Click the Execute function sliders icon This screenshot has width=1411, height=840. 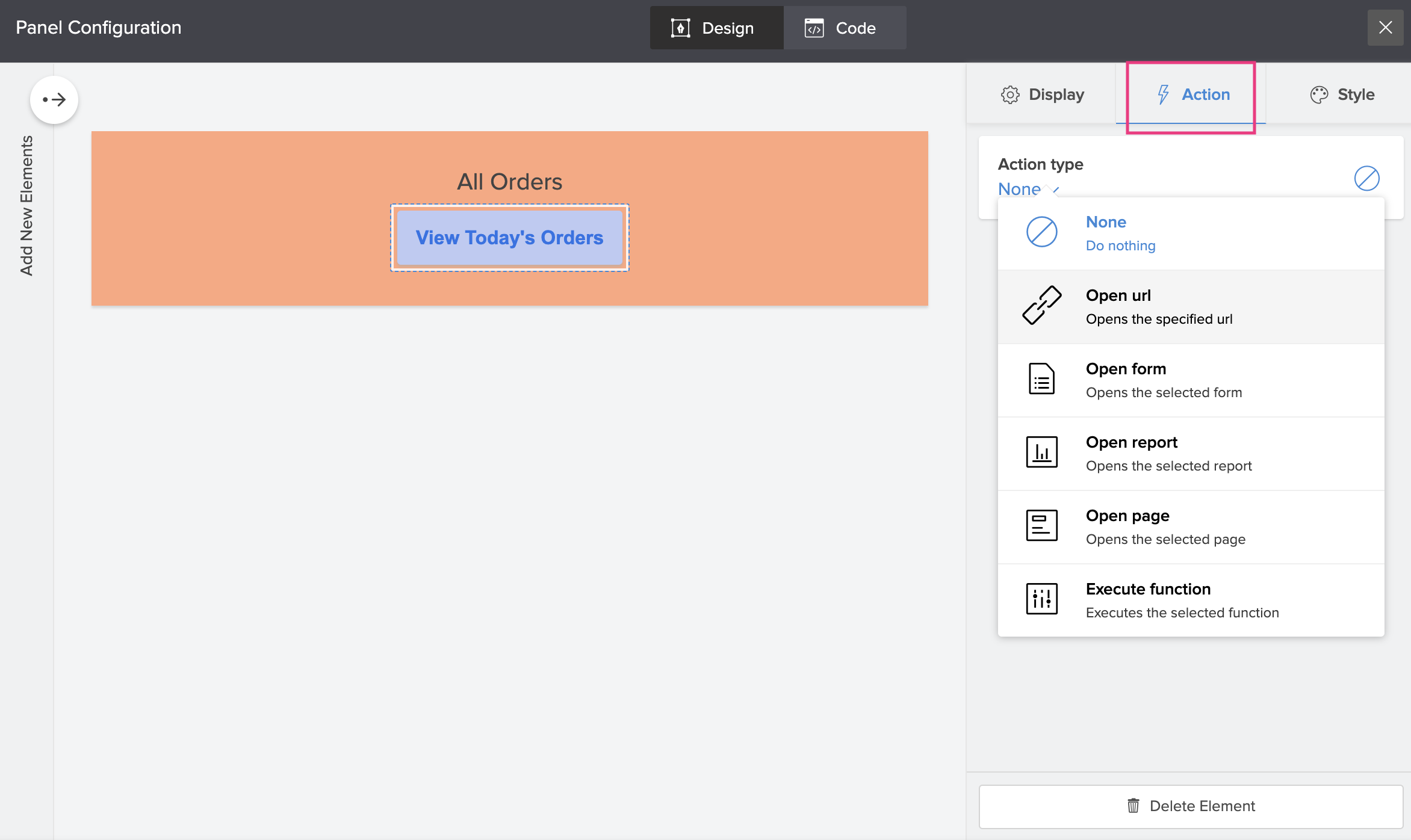1041,599
